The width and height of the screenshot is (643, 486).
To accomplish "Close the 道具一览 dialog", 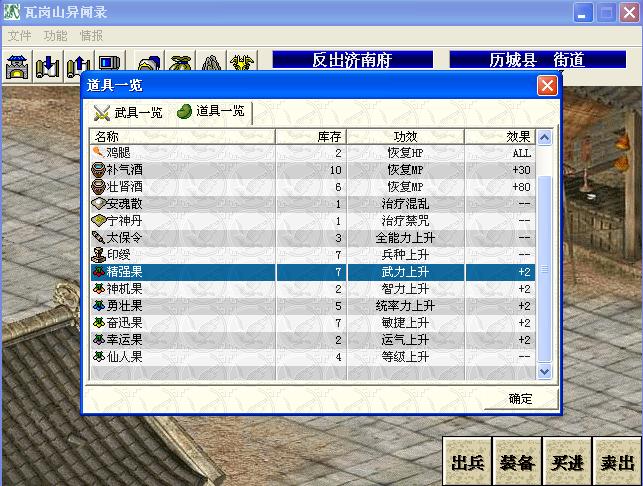I will [x=547, y=86].
